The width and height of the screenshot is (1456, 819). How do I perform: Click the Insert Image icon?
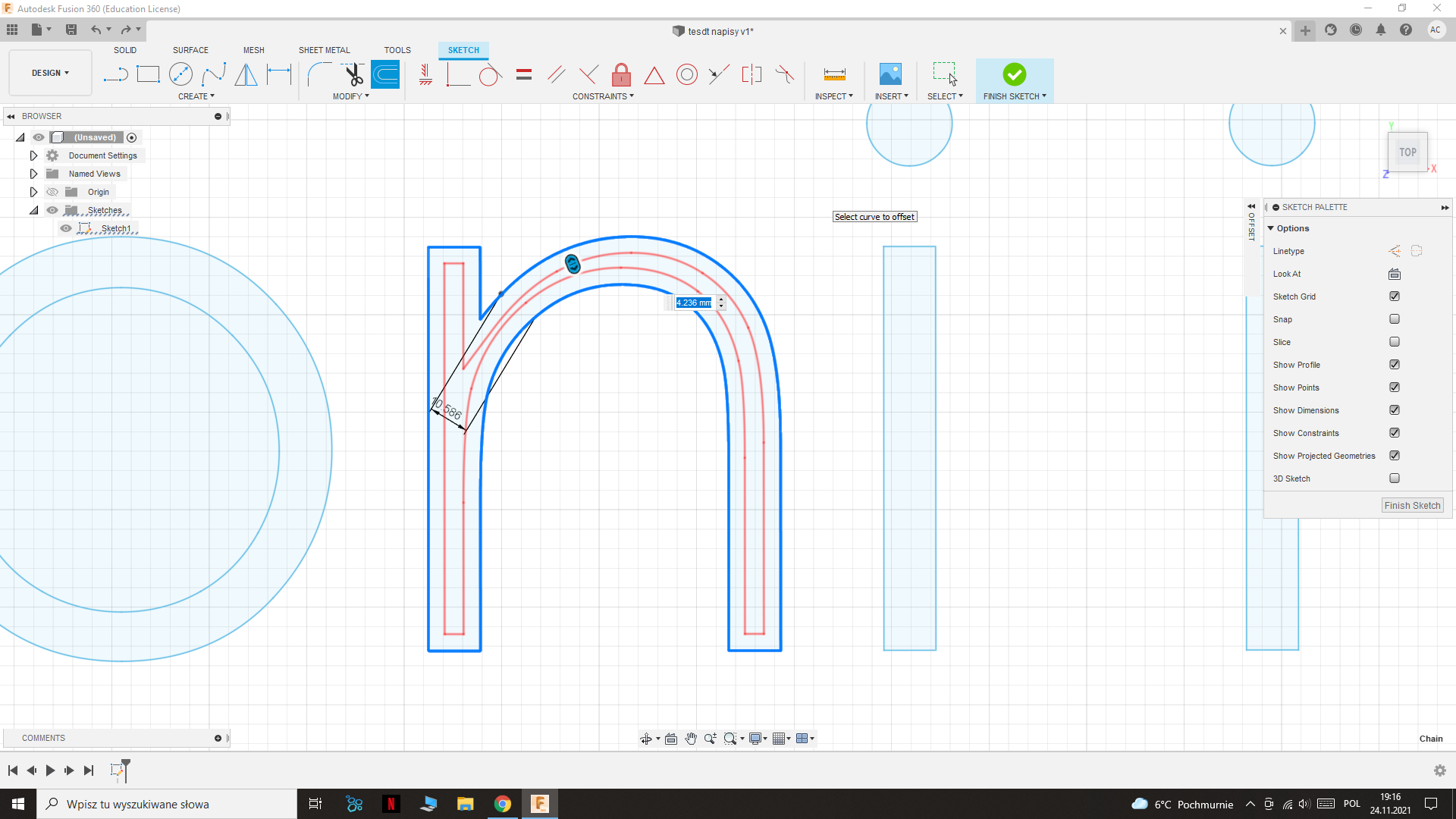pyautogui.click(x=890, y=74)
